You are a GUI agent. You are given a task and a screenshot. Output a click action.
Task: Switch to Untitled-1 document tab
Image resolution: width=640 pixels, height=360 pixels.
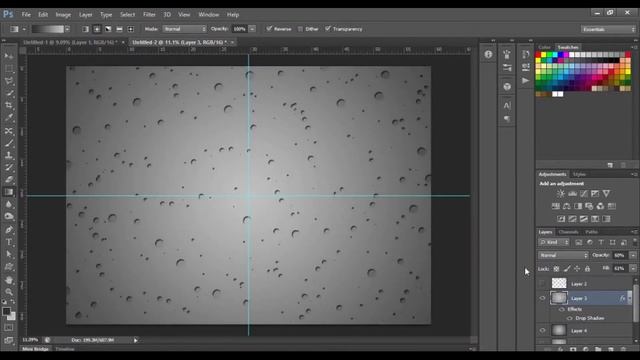pos(70,42)
